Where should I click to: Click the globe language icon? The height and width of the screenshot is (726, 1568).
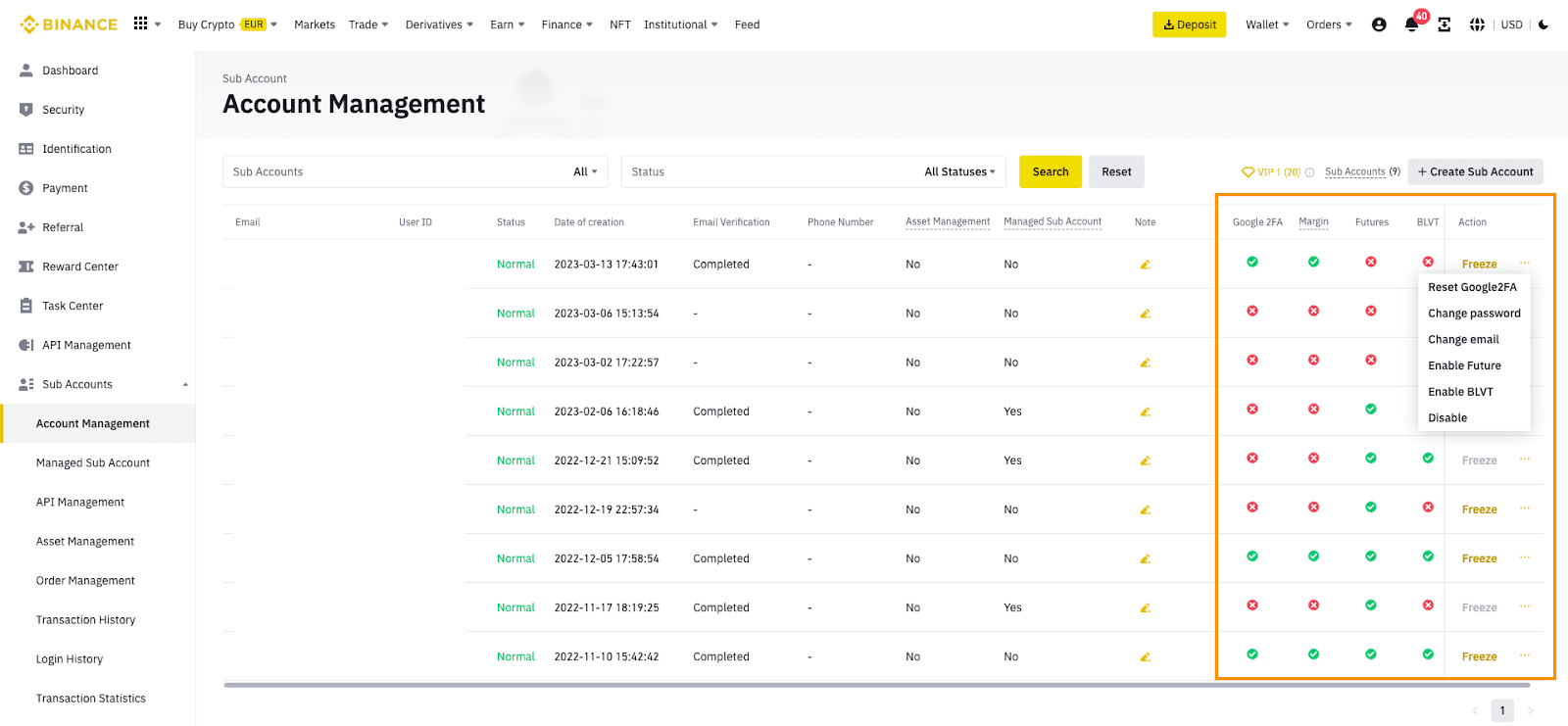[1477, 25]
